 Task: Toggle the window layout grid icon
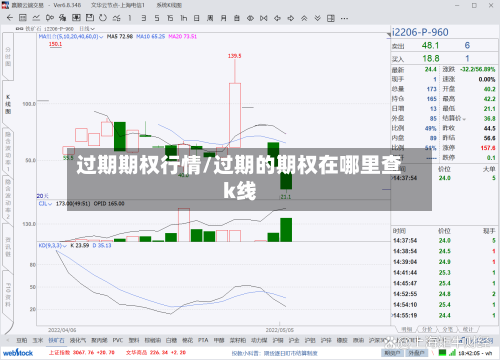coord(331,18)
